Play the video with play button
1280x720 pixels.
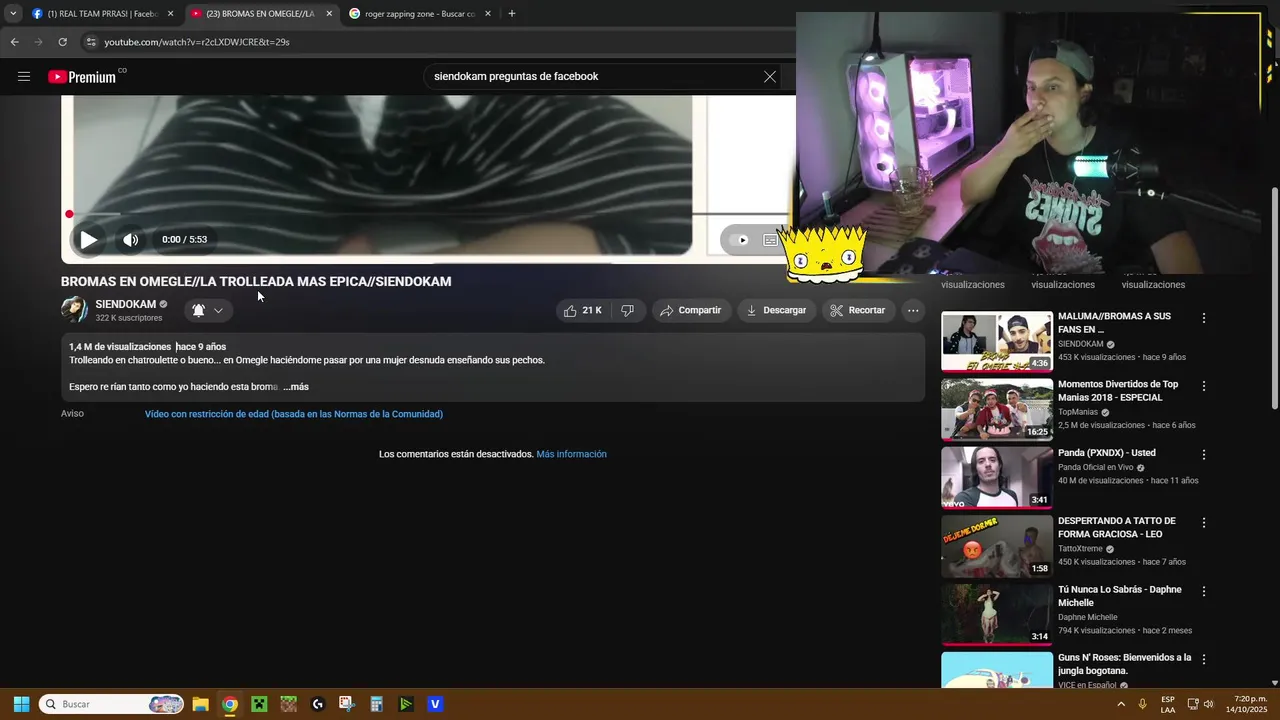[88, 240]
